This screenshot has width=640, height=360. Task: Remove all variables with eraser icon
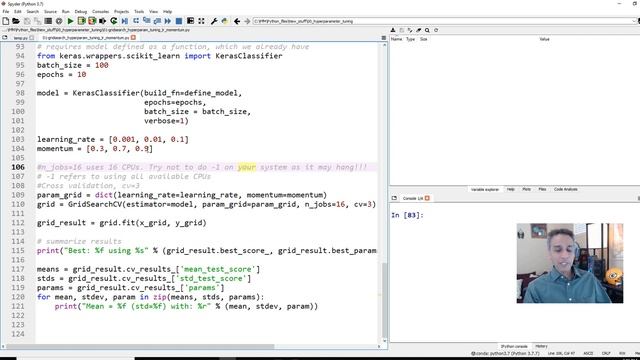419,30
